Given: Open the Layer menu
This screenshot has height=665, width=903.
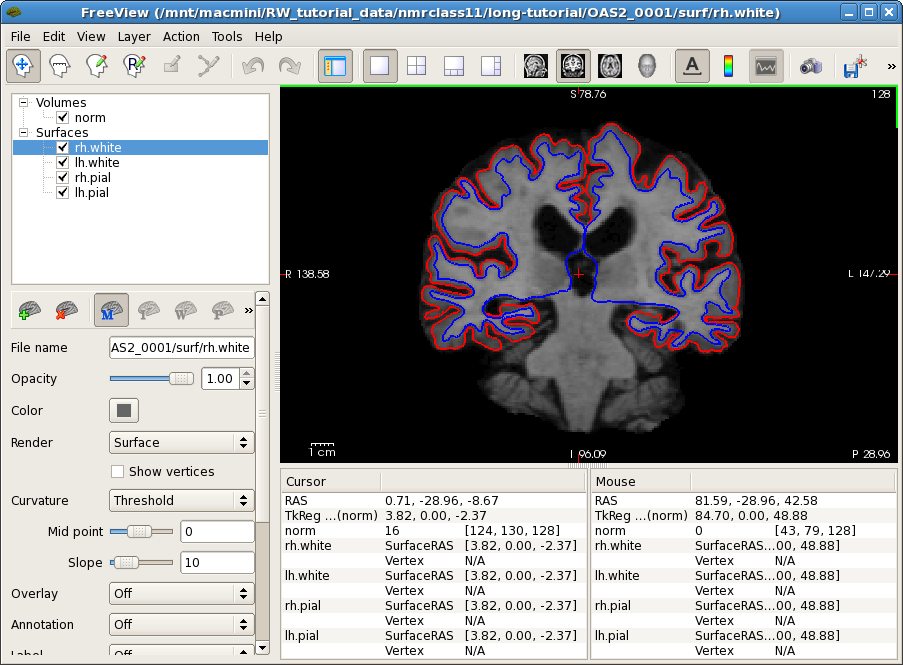Looking at the screenshot, I should click(x=134, y=36).
